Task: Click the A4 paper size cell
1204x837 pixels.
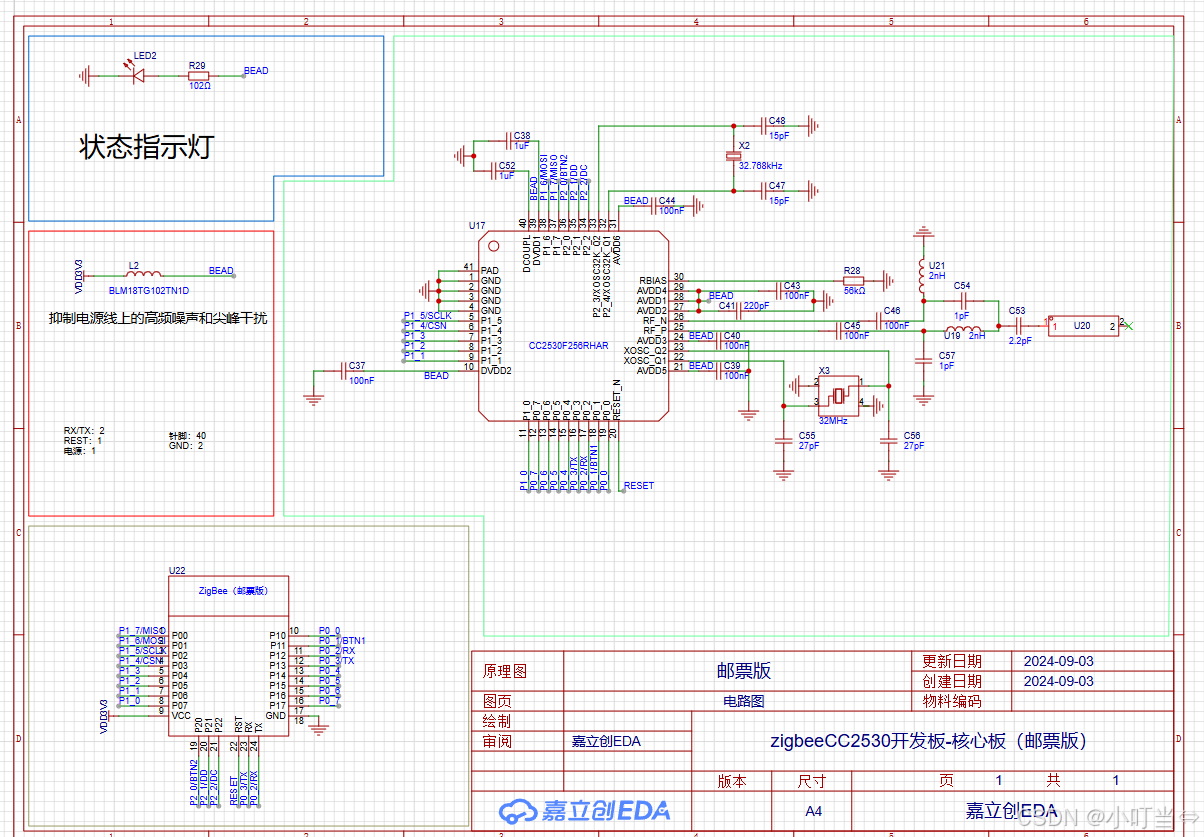Action: point(814,811)
